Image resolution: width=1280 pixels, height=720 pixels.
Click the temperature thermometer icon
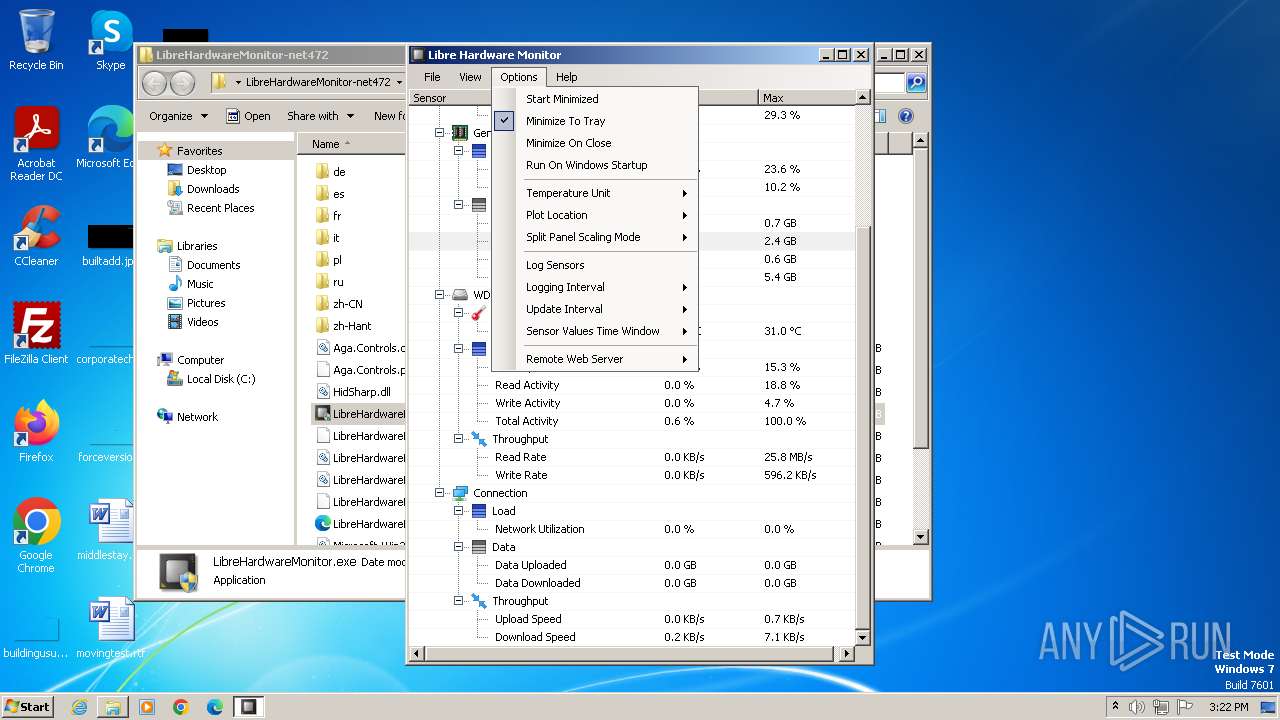478,313
